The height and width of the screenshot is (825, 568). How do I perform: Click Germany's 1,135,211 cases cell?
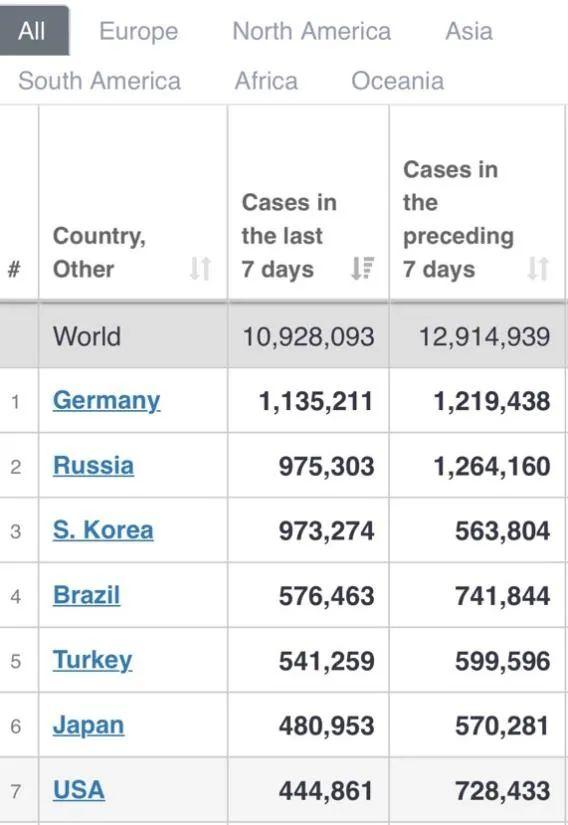(x=308, y=401)
